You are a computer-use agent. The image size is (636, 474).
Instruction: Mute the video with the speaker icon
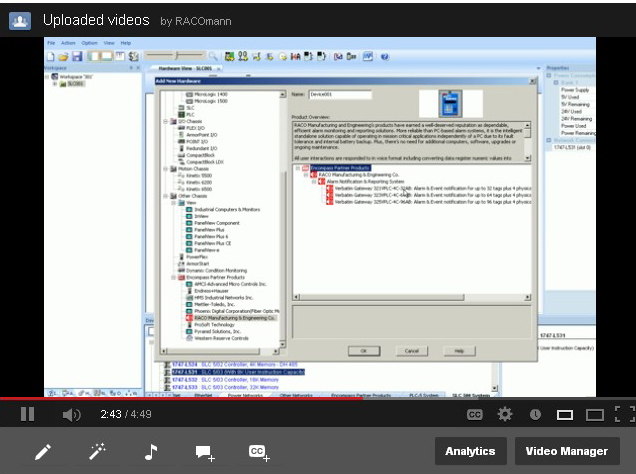71,415
